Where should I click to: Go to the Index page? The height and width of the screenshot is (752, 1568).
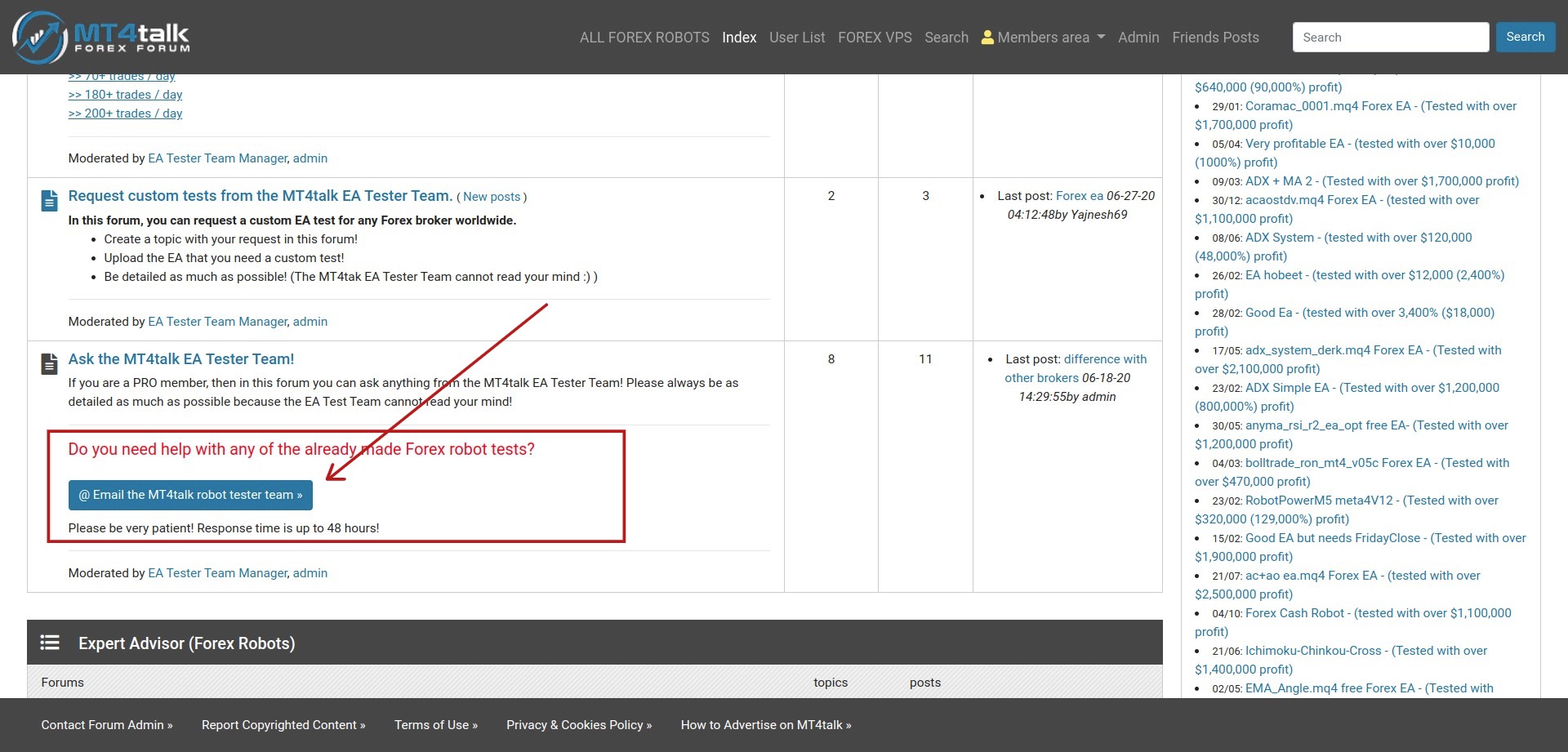(x=739, y=38)
